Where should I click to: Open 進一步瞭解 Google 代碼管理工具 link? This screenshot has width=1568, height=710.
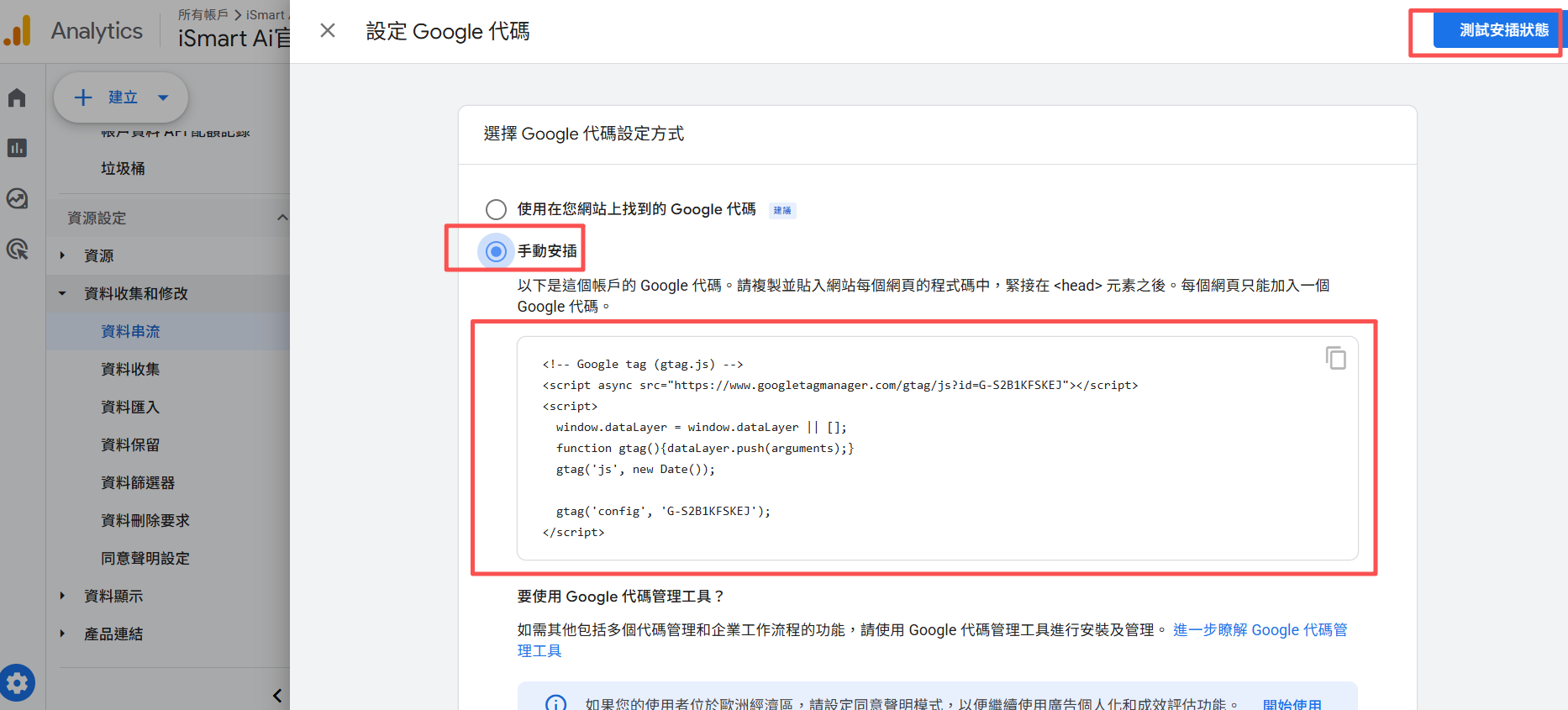tap(1259, 630)
